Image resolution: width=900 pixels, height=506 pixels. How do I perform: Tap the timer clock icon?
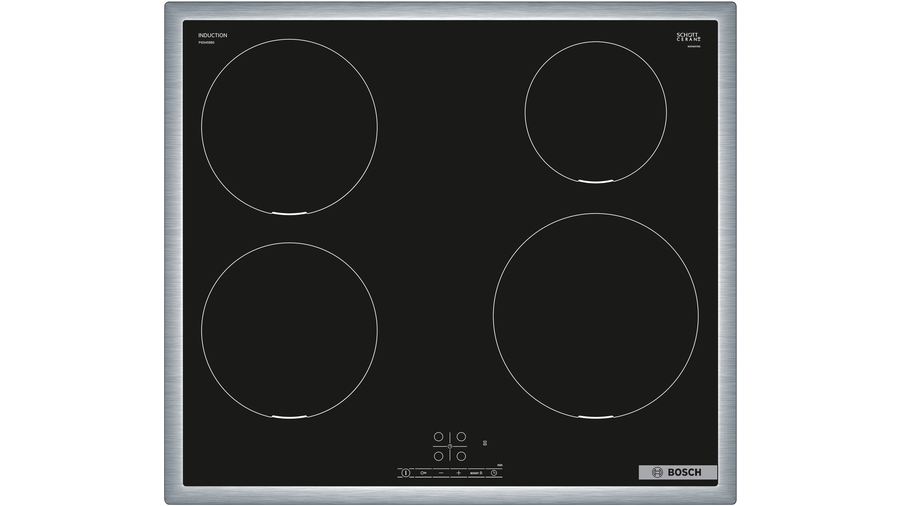pyautogui.click(x=494, y=472)
